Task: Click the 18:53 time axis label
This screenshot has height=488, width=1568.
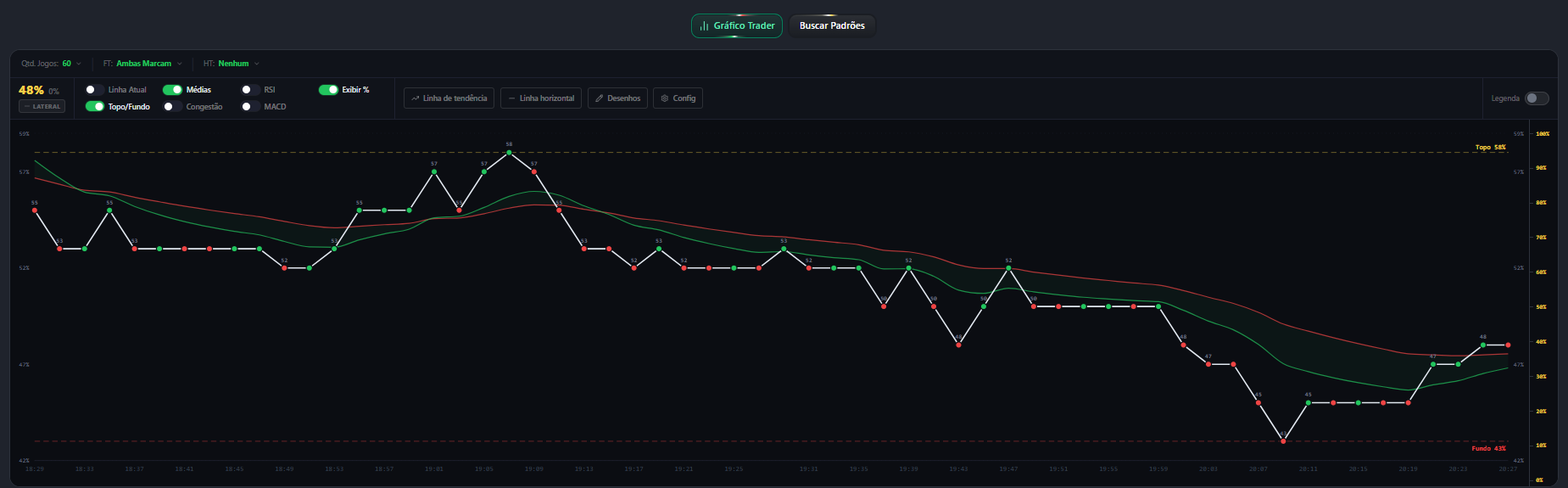Action: tap(334, 468)
